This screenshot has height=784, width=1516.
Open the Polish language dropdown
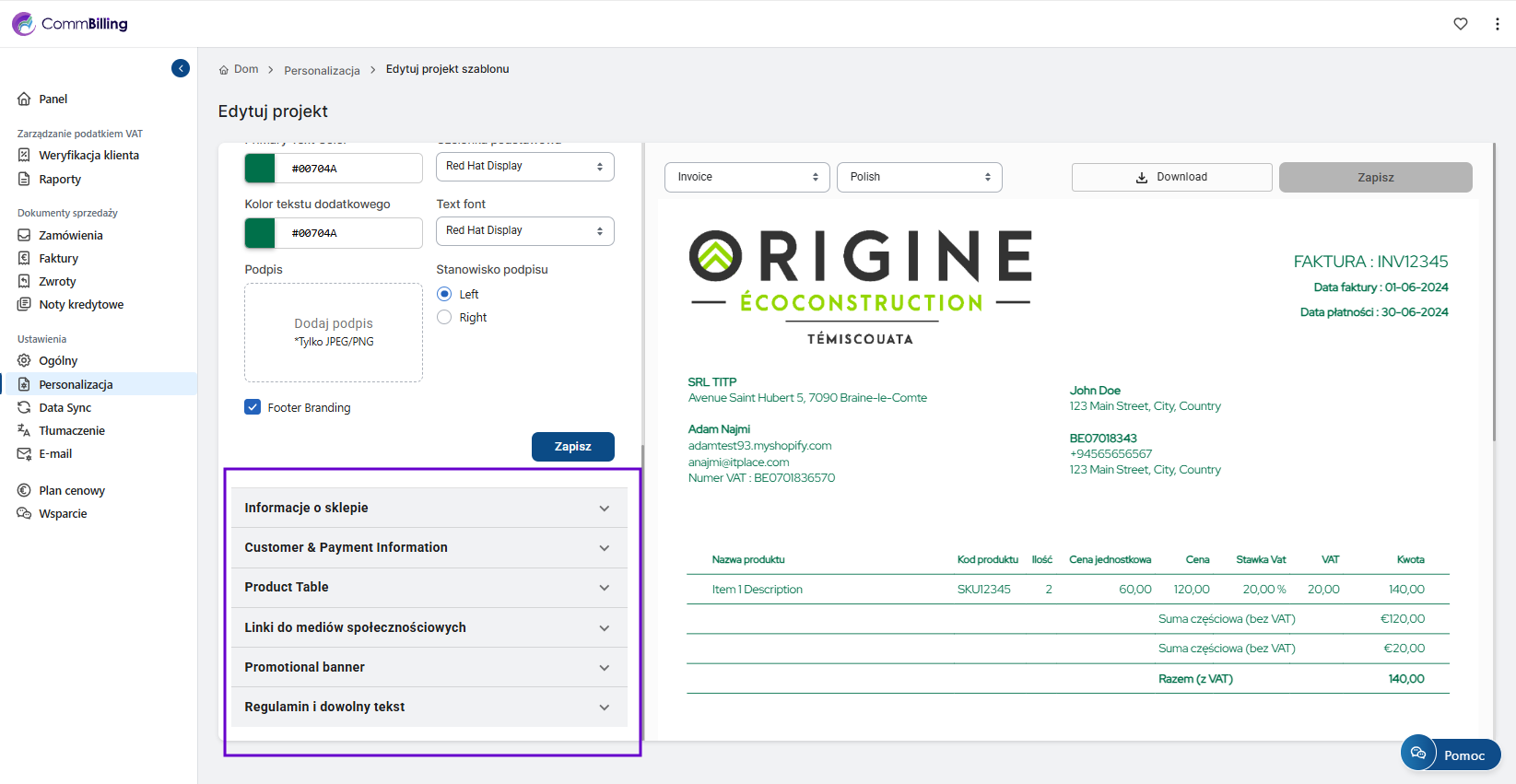[919, 177]
